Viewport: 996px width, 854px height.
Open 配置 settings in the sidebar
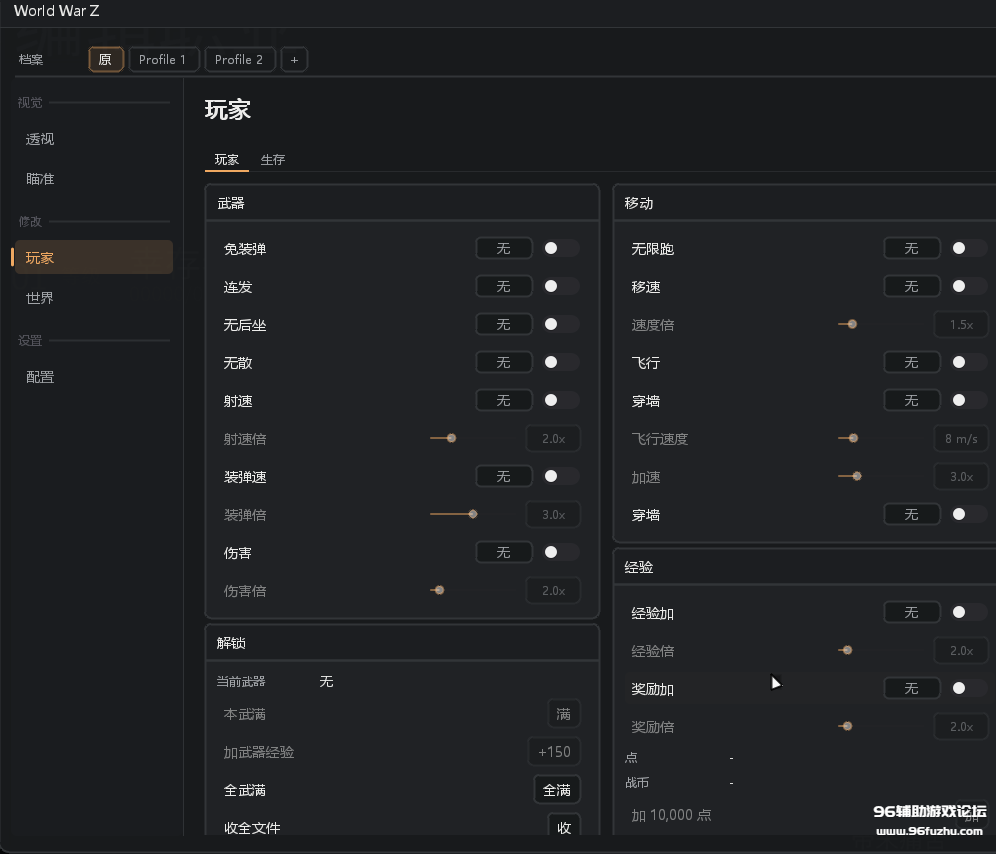pos(93,377)
